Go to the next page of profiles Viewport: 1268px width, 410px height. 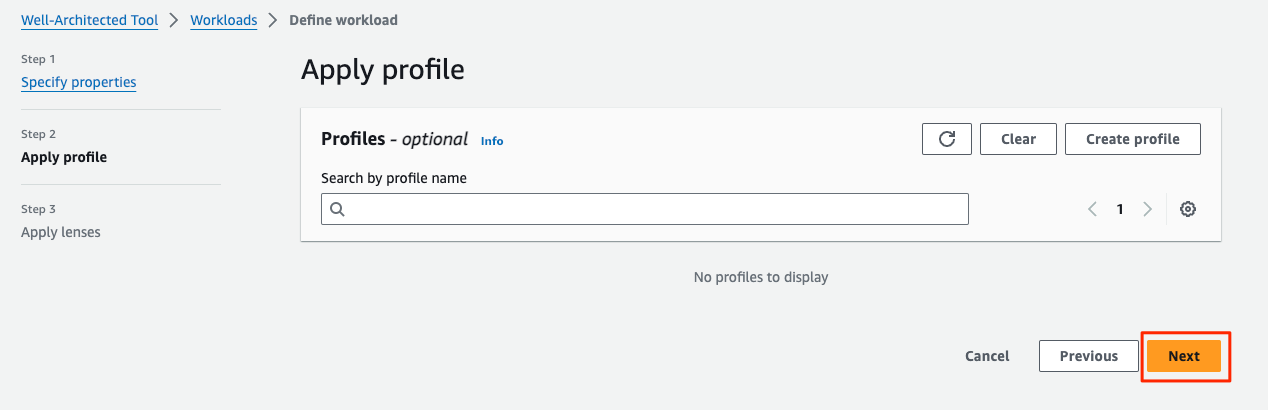1147,209
